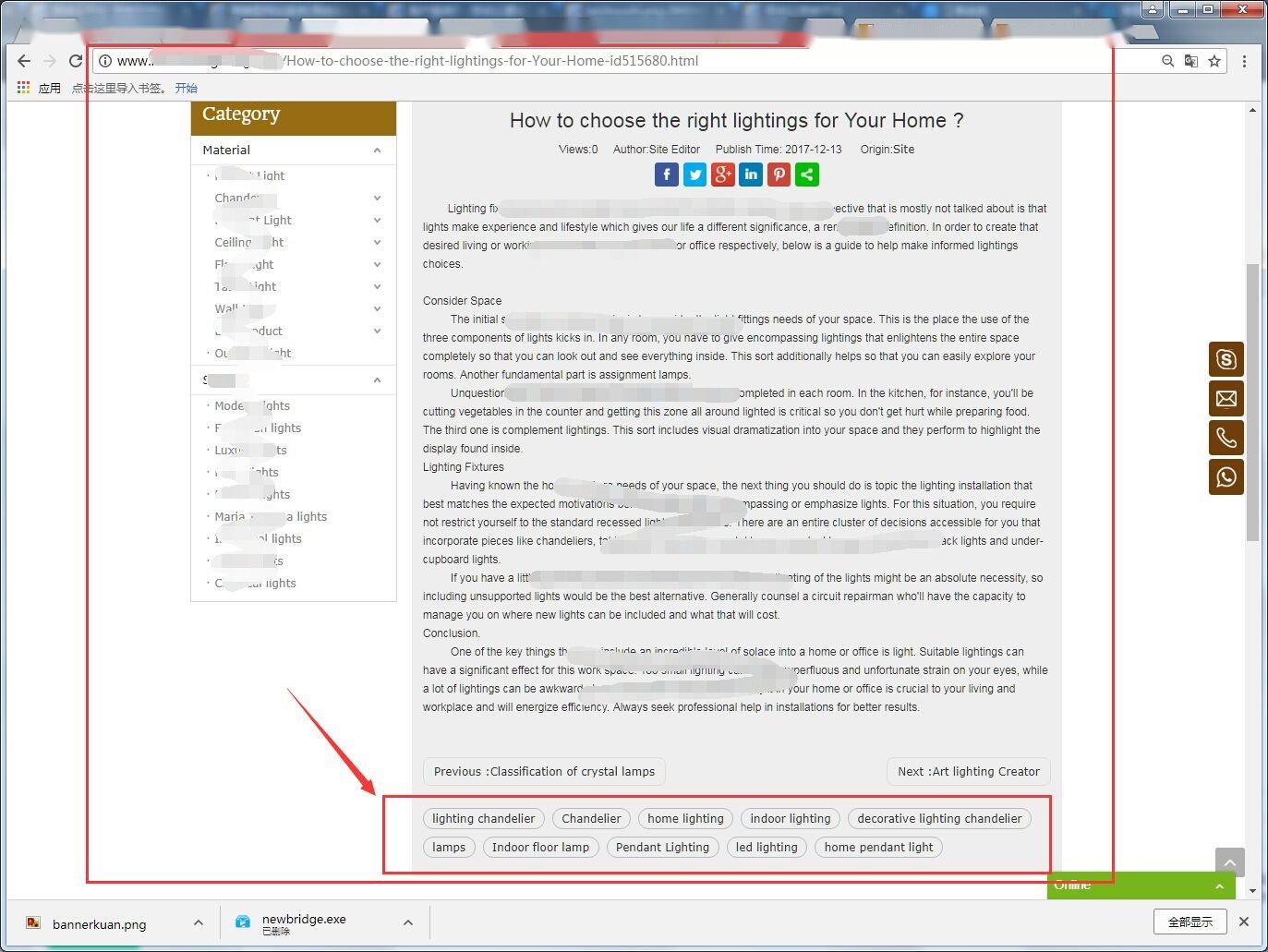1268x952 pixels.
Task: Expand the Online chat widget
Action: coord(1219,886)
